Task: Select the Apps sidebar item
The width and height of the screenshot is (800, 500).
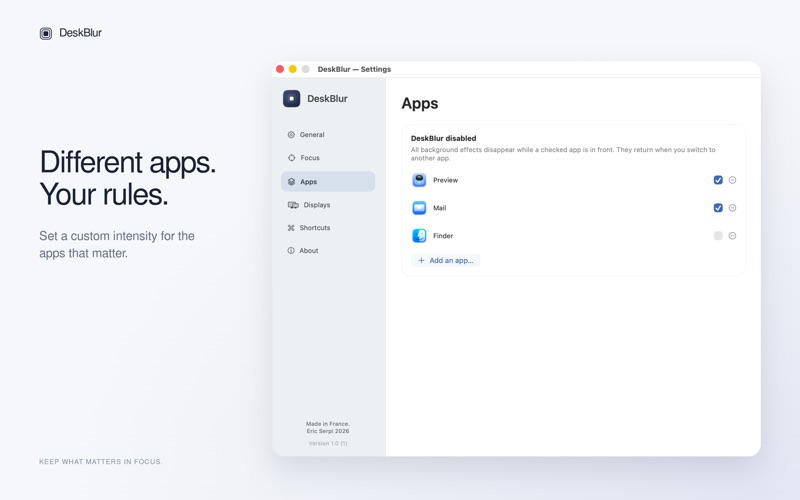Action: pos(328,182)
